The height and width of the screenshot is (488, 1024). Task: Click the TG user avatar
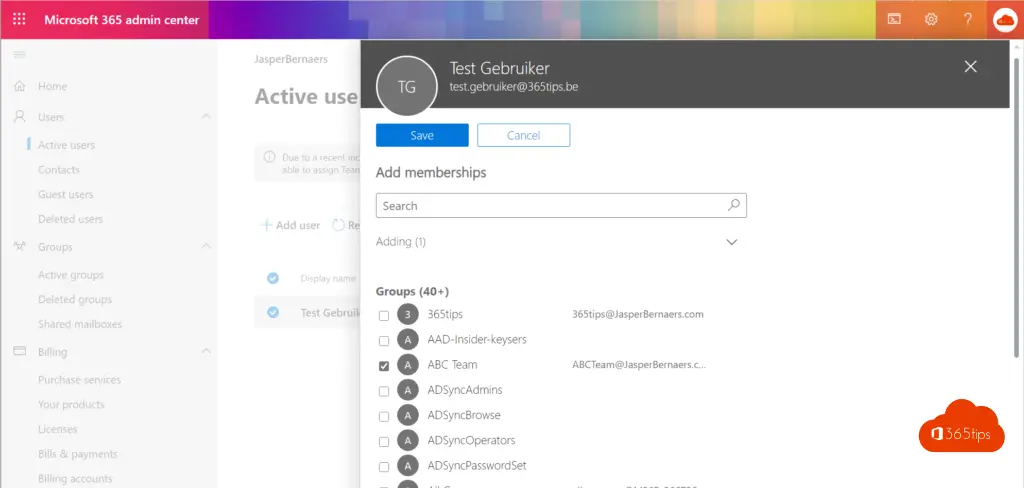coord(407,87)
